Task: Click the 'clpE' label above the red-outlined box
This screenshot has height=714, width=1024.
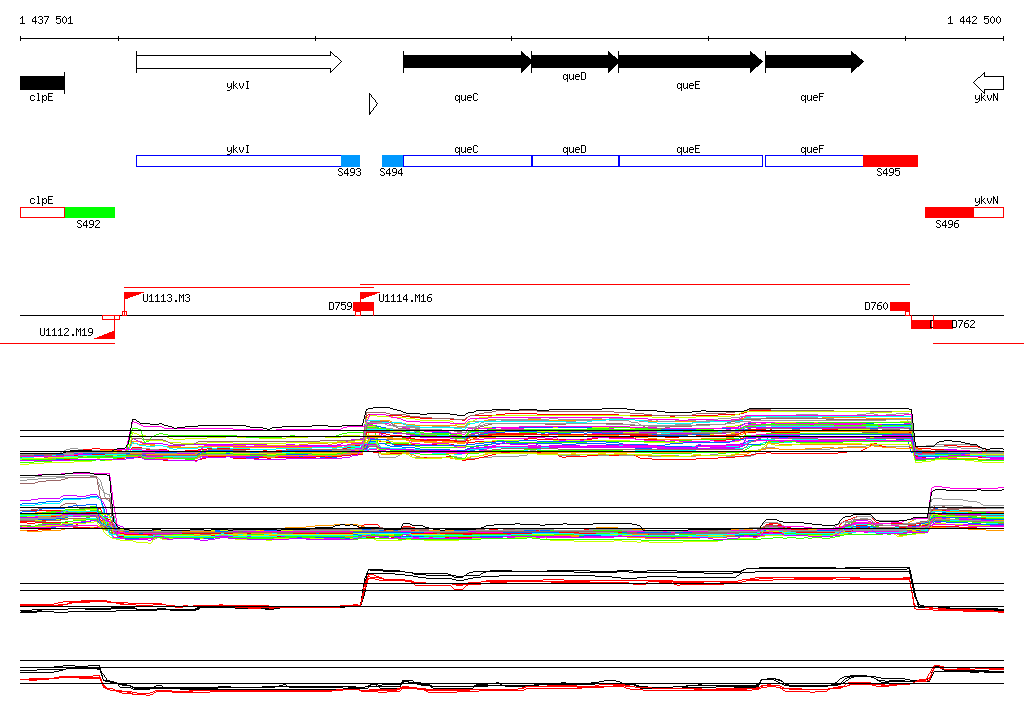Action: [41, 200]
